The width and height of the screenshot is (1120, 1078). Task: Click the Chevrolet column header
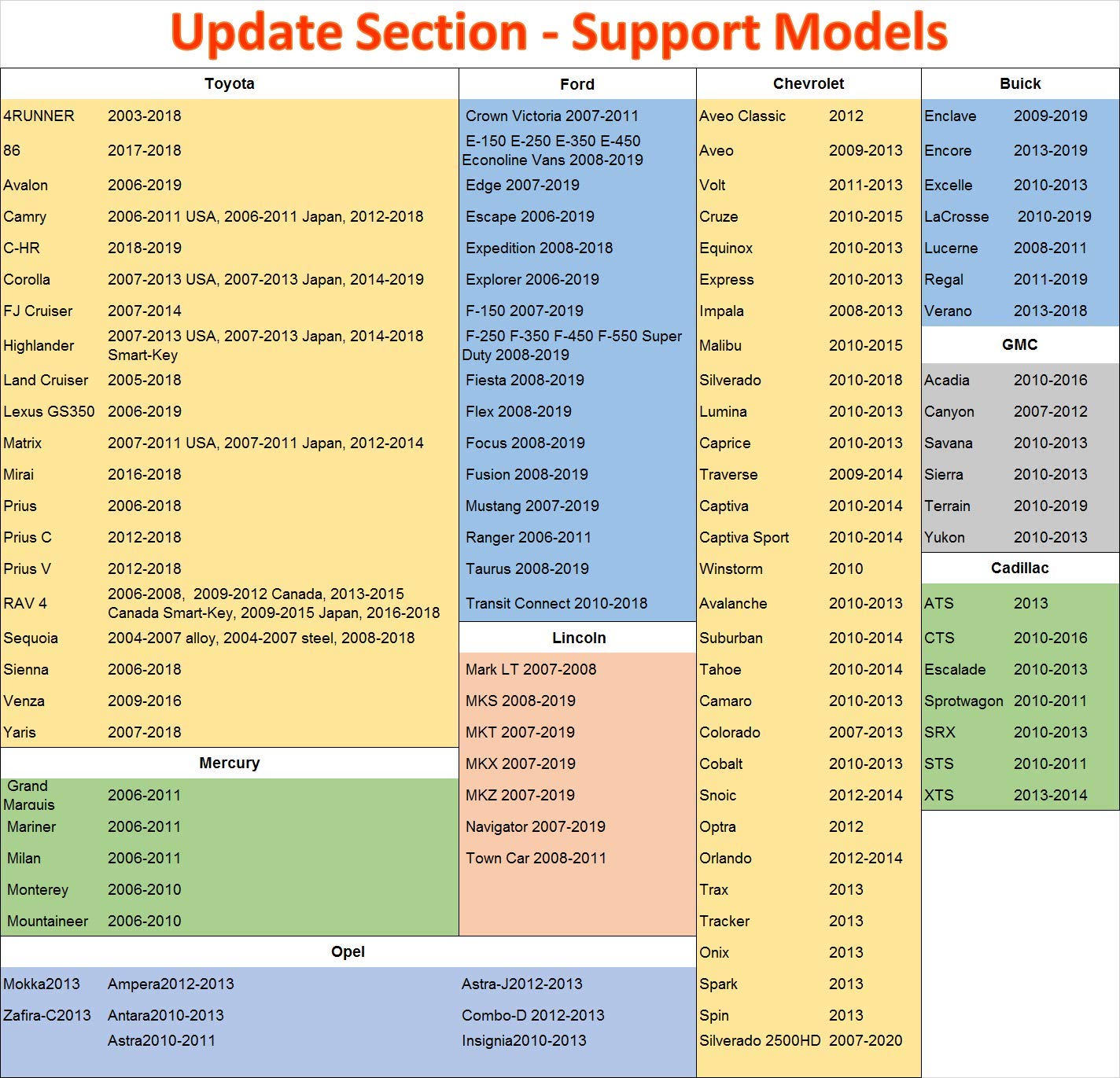point(808,84)
